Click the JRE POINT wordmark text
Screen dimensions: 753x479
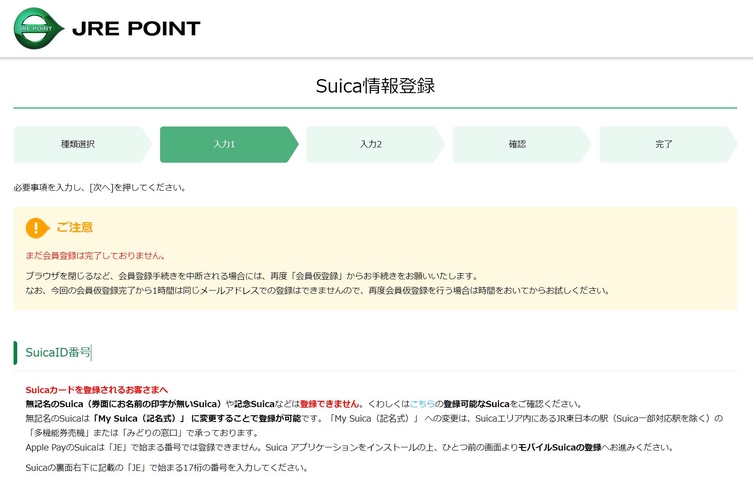(136, 29)
